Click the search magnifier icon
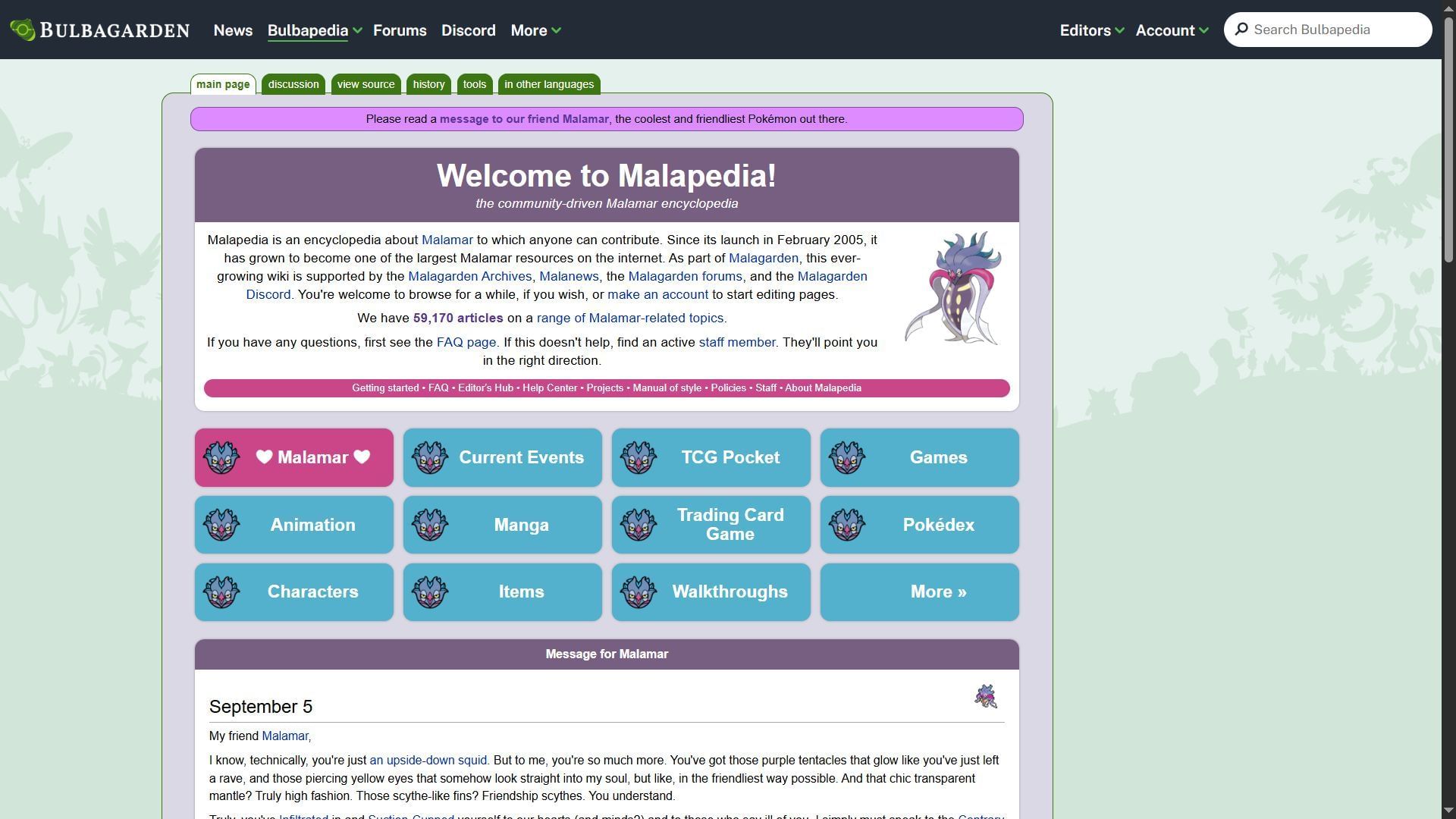The image size is (1456, 819). (x=1241, y=30)
